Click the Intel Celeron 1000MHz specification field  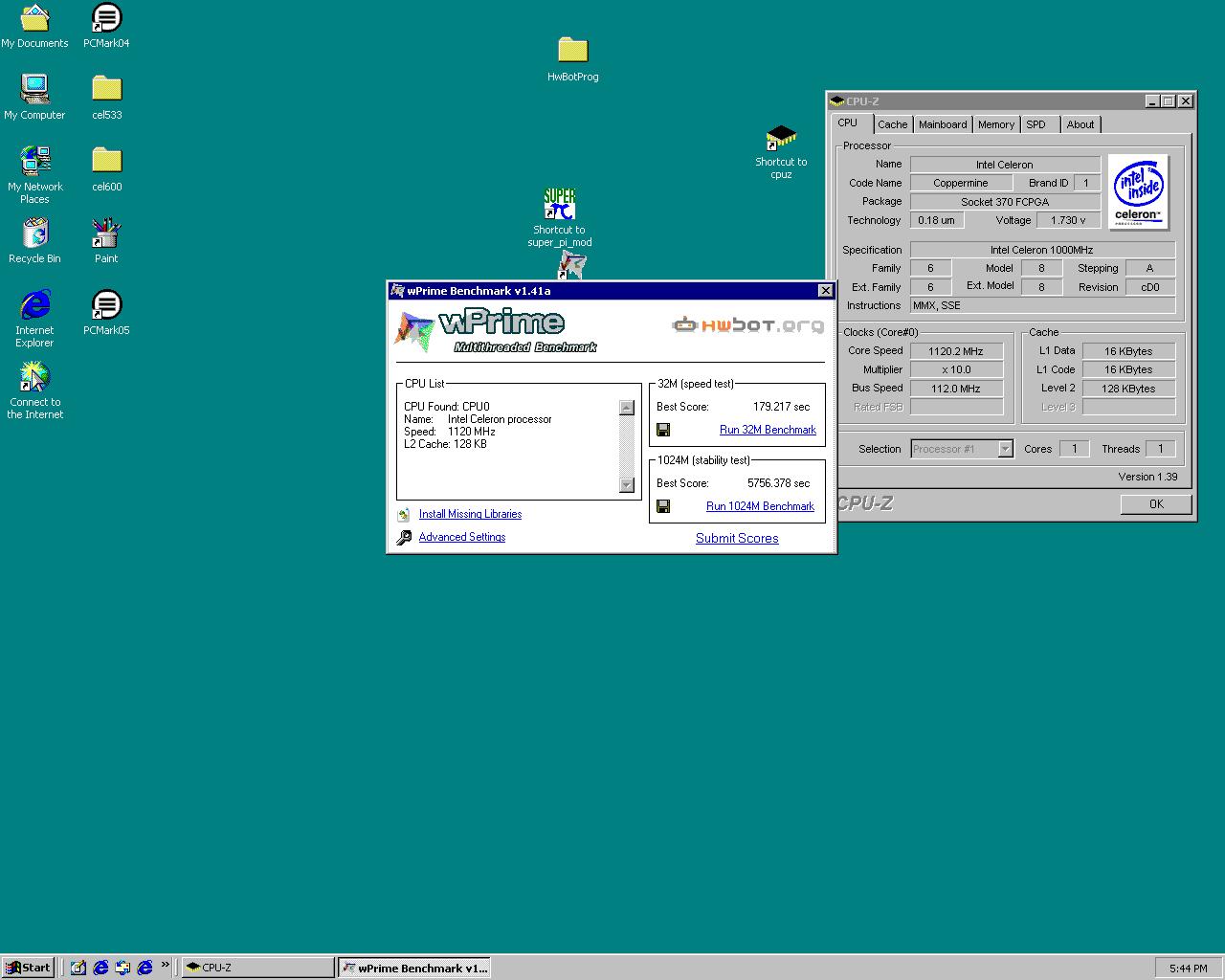[1042, 250]
